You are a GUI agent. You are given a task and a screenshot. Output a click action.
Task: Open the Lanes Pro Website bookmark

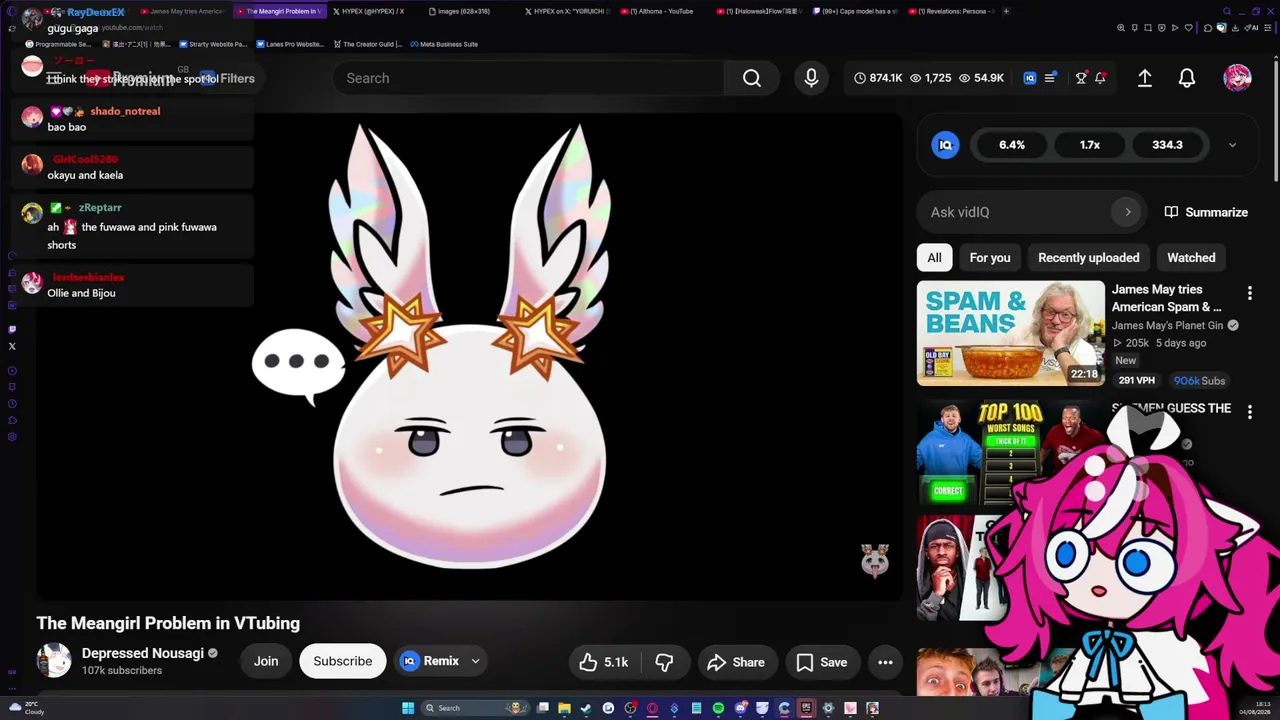pyautogui.click(x=290, y=44)
